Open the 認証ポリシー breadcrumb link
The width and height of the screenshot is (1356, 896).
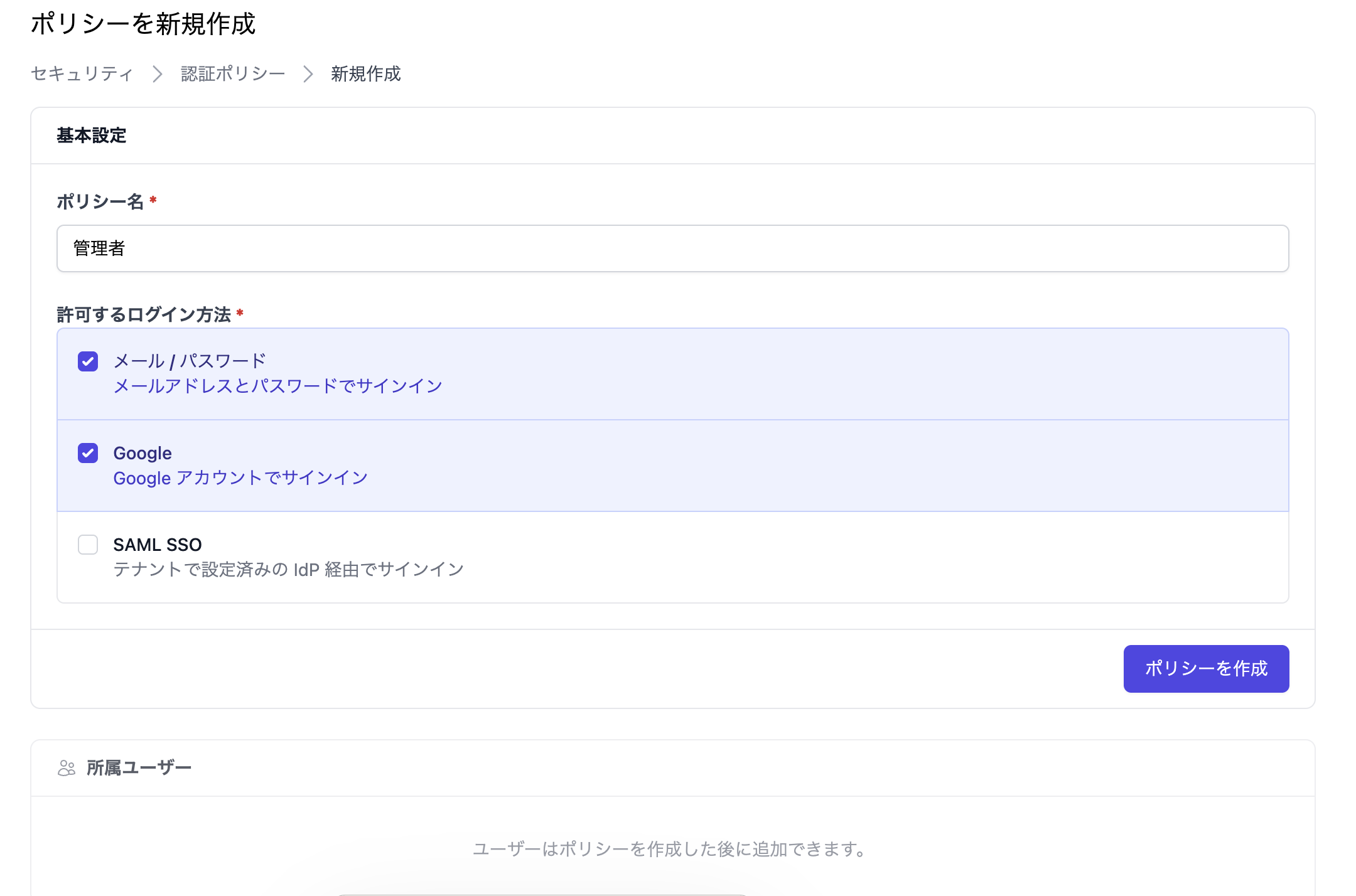233,74
